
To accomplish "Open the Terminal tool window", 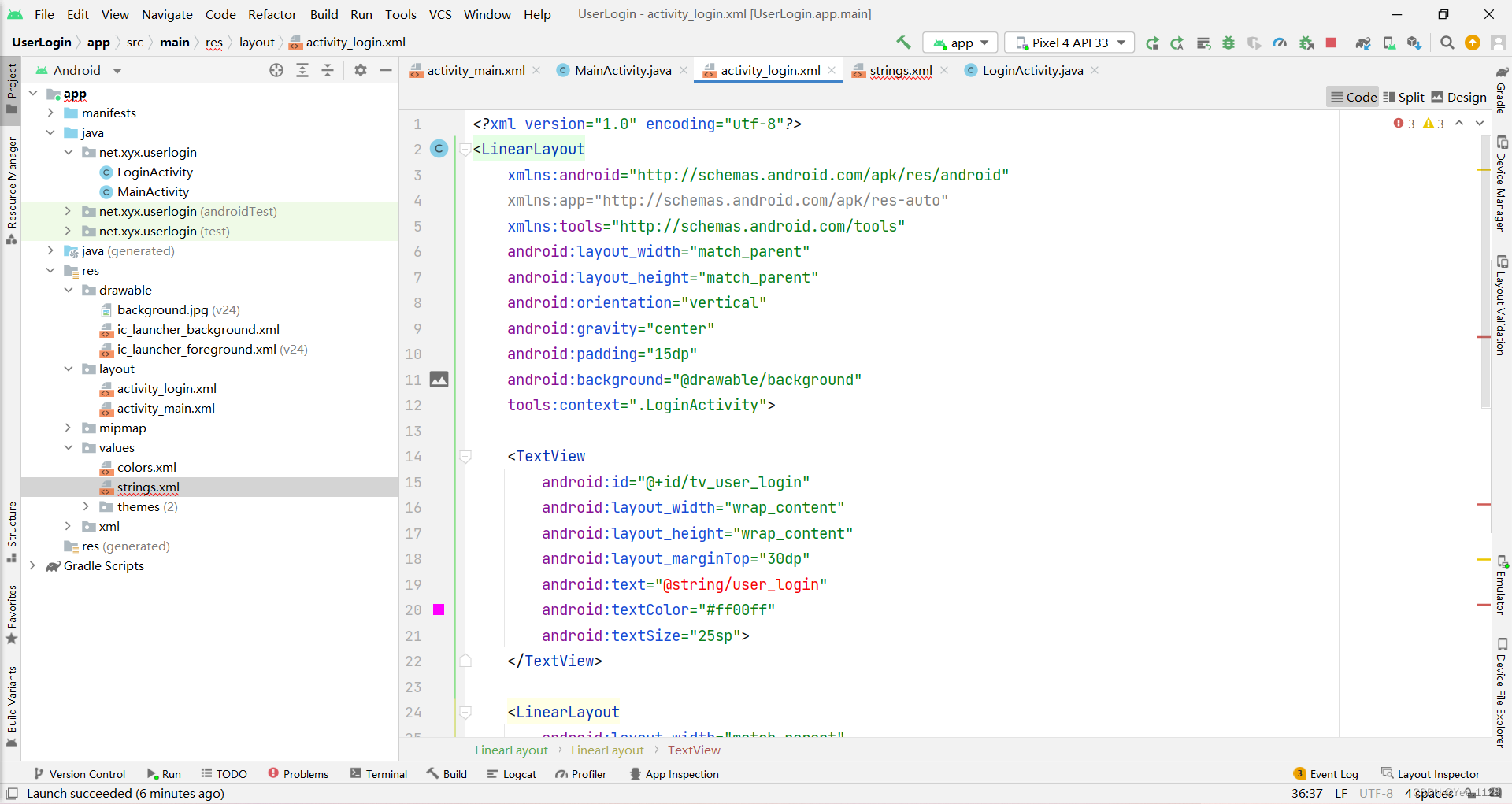I will [379, 774].
